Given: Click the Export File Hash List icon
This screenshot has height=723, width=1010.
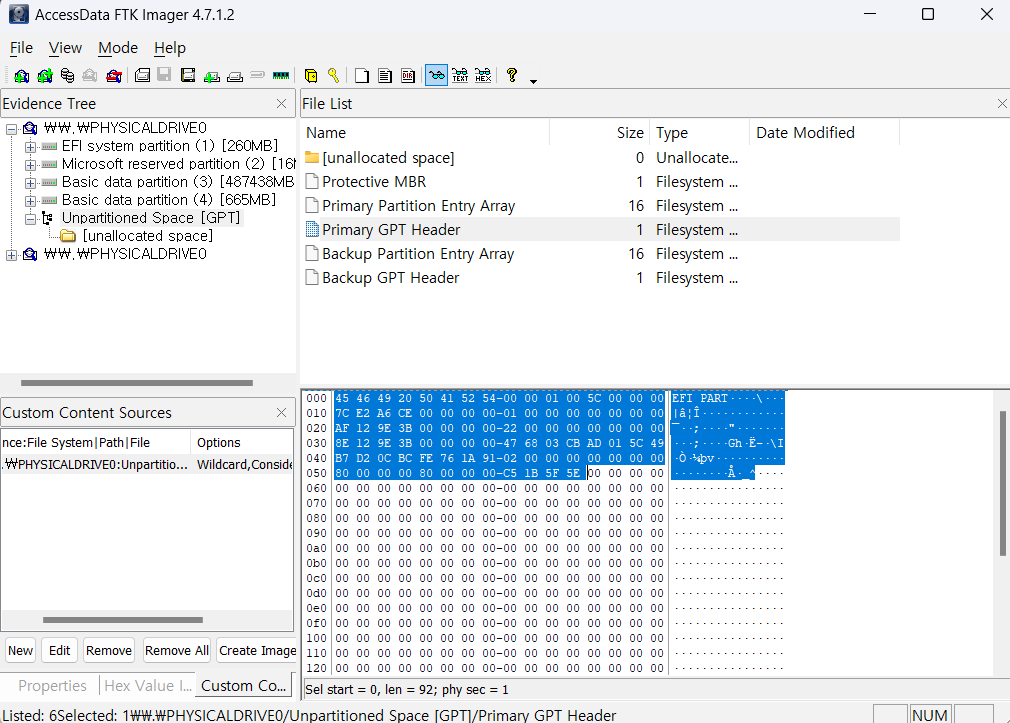Looking at the screenshot, I should pyautogui.click(x=385, y=76).
